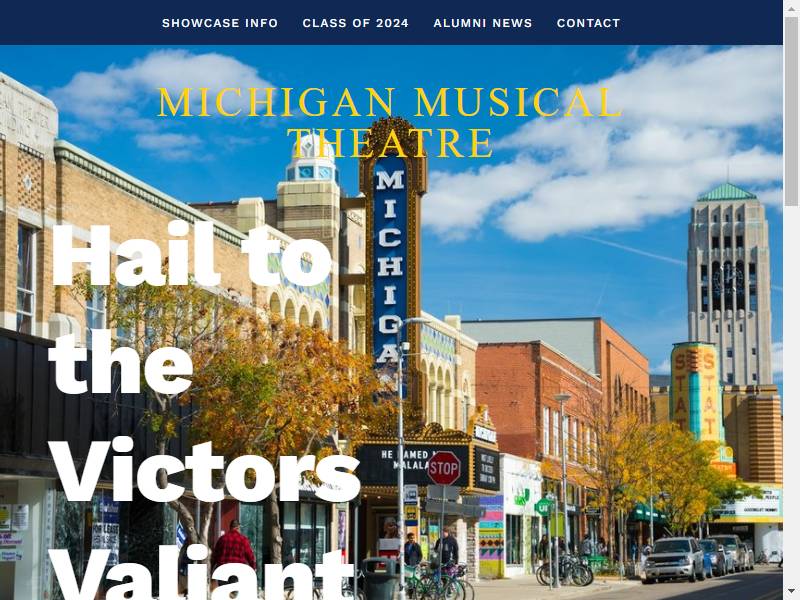Click the white domed cupola behind the title
Screen dimensions: 800x600
[x=311, y=158]
